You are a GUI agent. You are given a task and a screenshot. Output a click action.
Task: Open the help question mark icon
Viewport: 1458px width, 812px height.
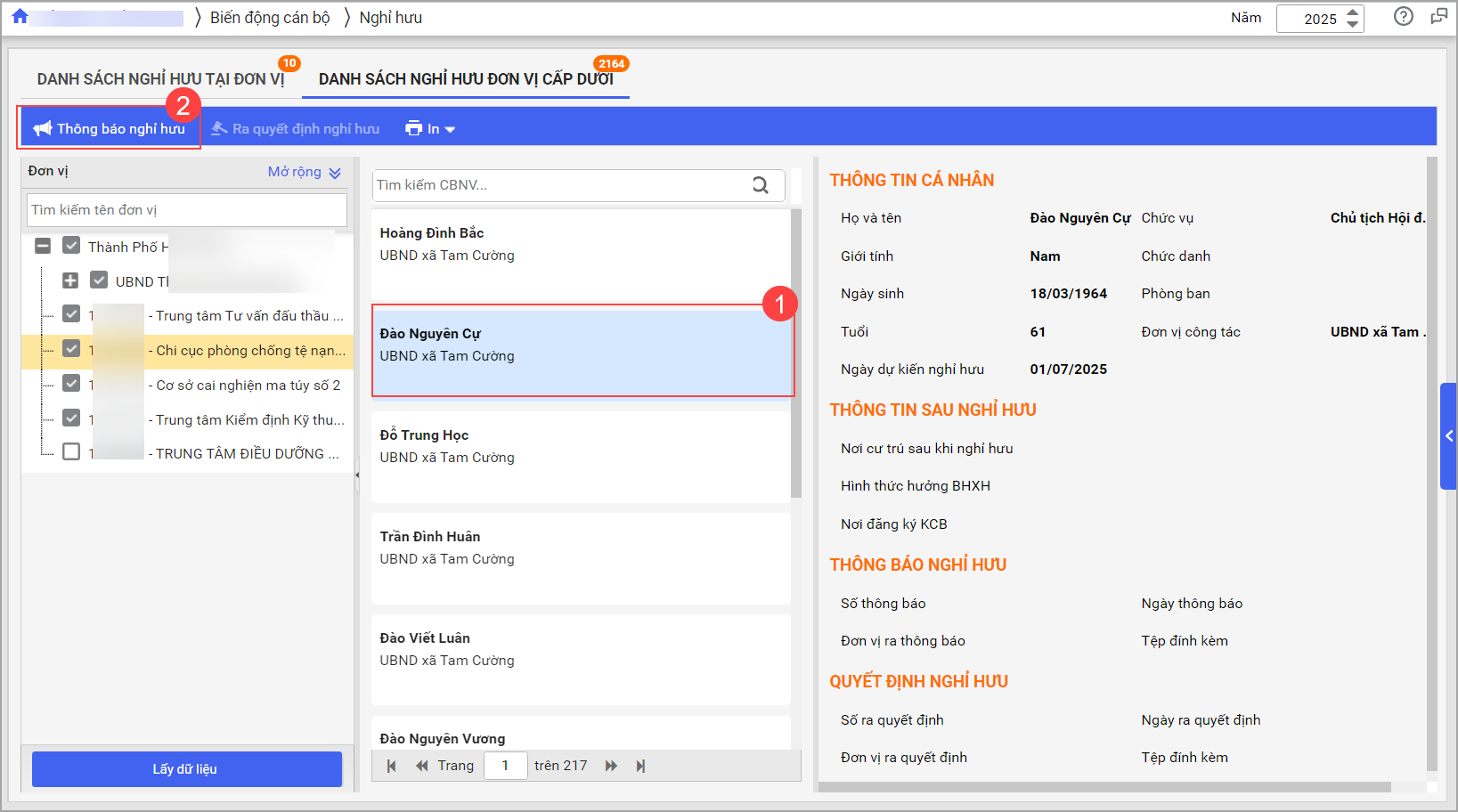click(1404, 17)
